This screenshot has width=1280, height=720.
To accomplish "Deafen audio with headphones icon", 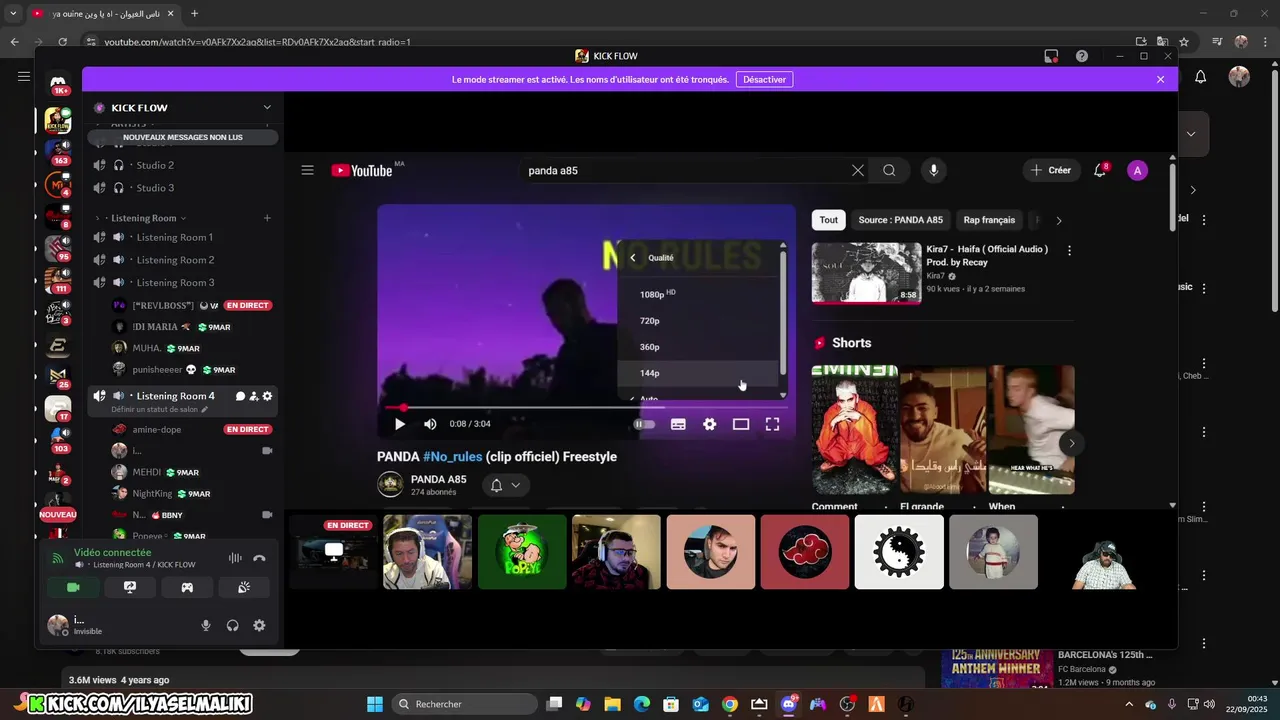I will pyautogui.click(x=232, y=625).
